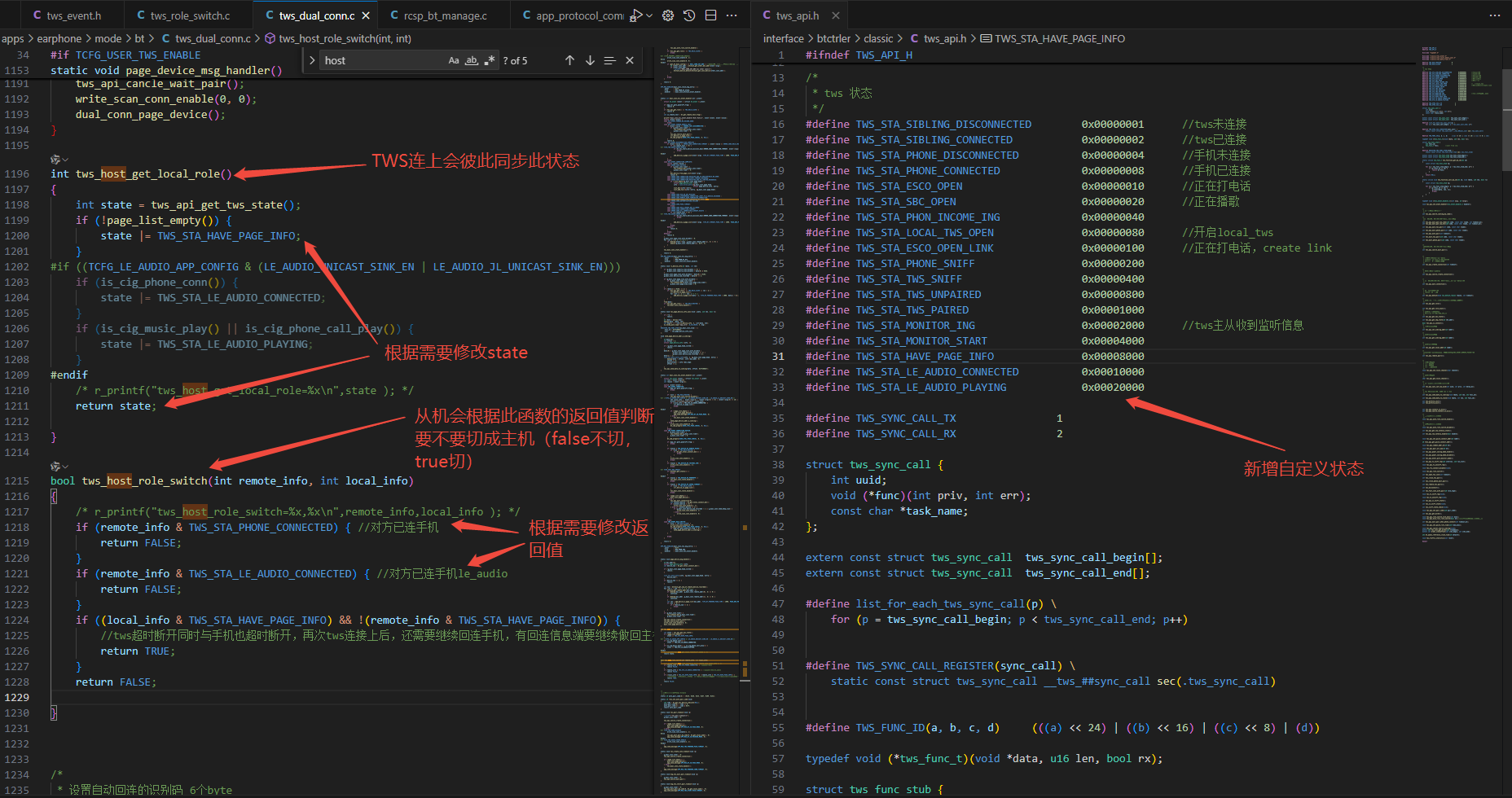
Task: Switch to the app_protocol_com tab
Action: (x=573, y=15)
